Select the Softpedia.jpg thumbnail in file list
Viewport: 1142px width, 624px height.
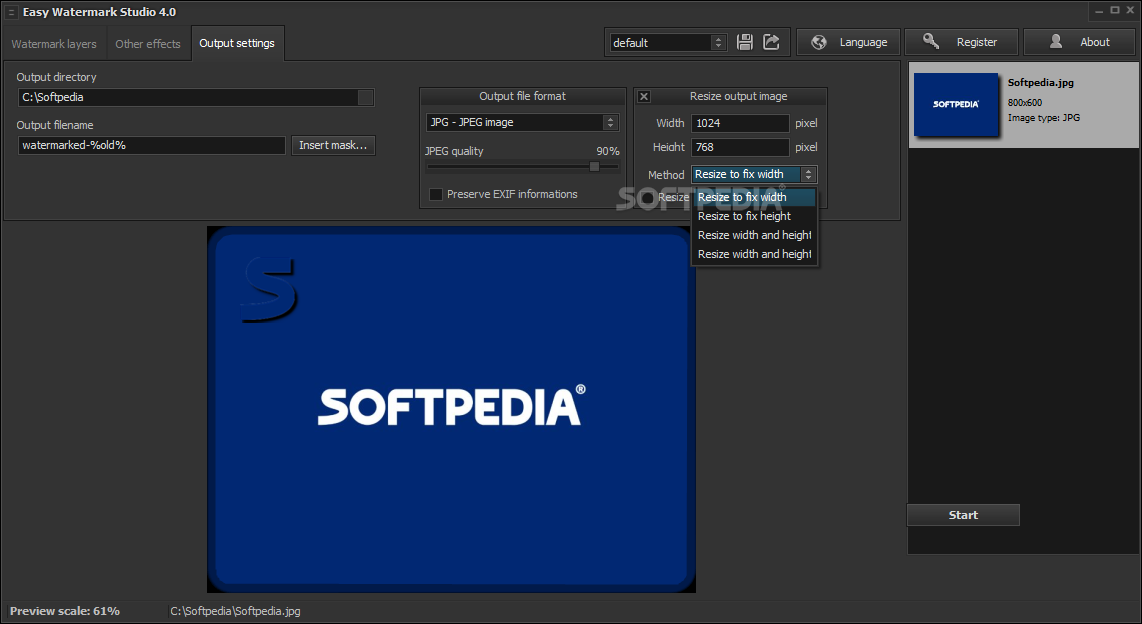(956, 104)
